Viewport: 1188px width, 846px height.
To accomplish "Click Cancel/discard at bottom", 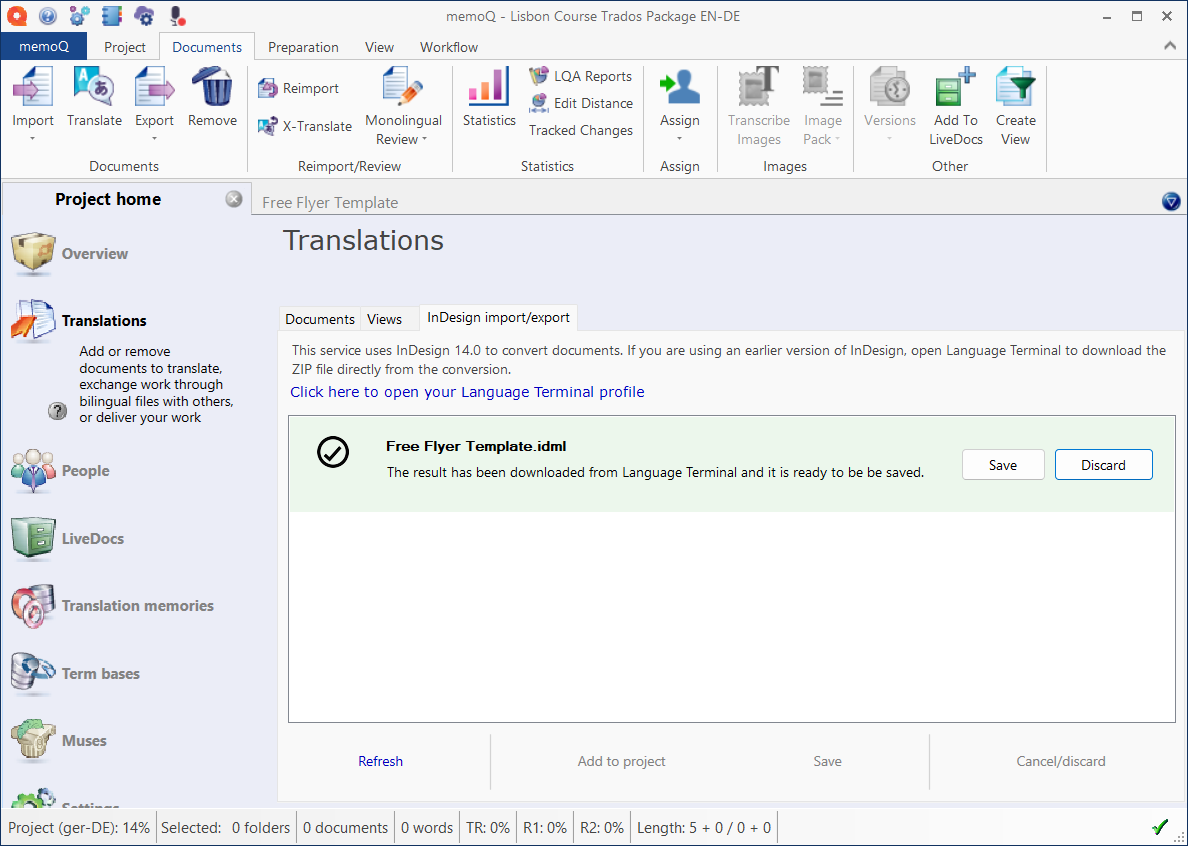I will click(1061, 761).
